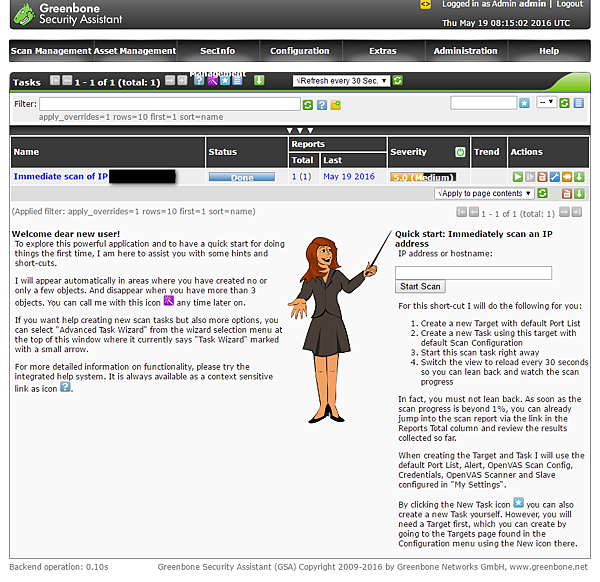600x582 pixels.
Task: Click first-page arrow in Tasks header
Action: point(55,81)
